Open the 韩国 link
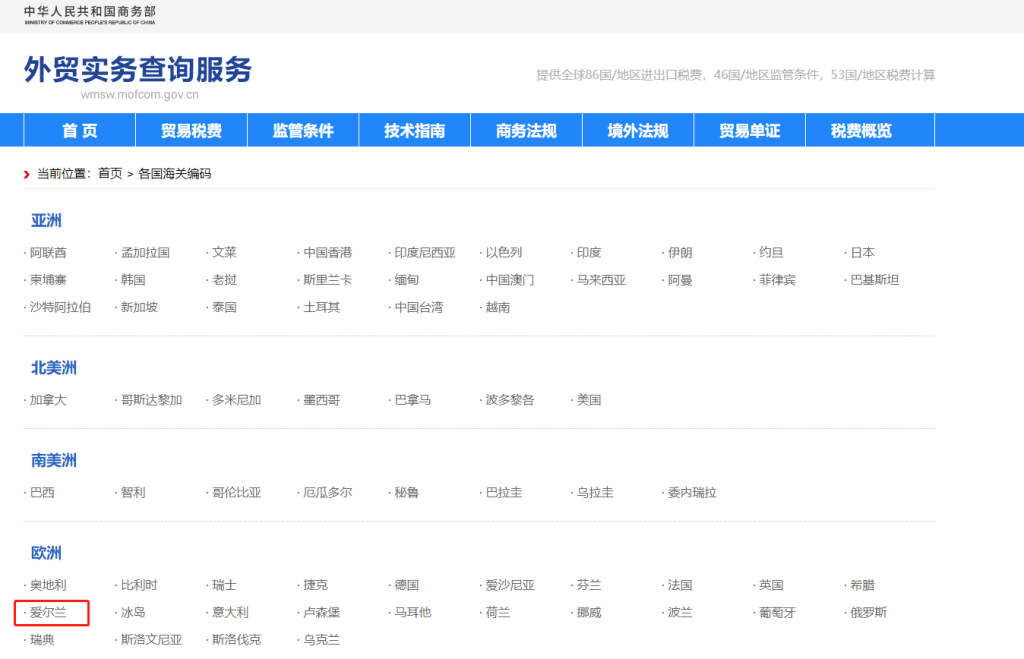This screenshot has width=1024, height=659. click(133, 280)
